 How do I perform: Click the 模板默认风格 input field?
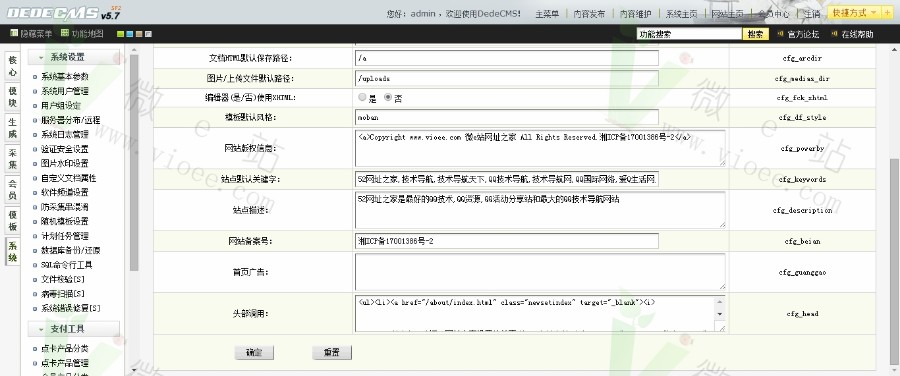pyautogui.click(x=507, y=117)
